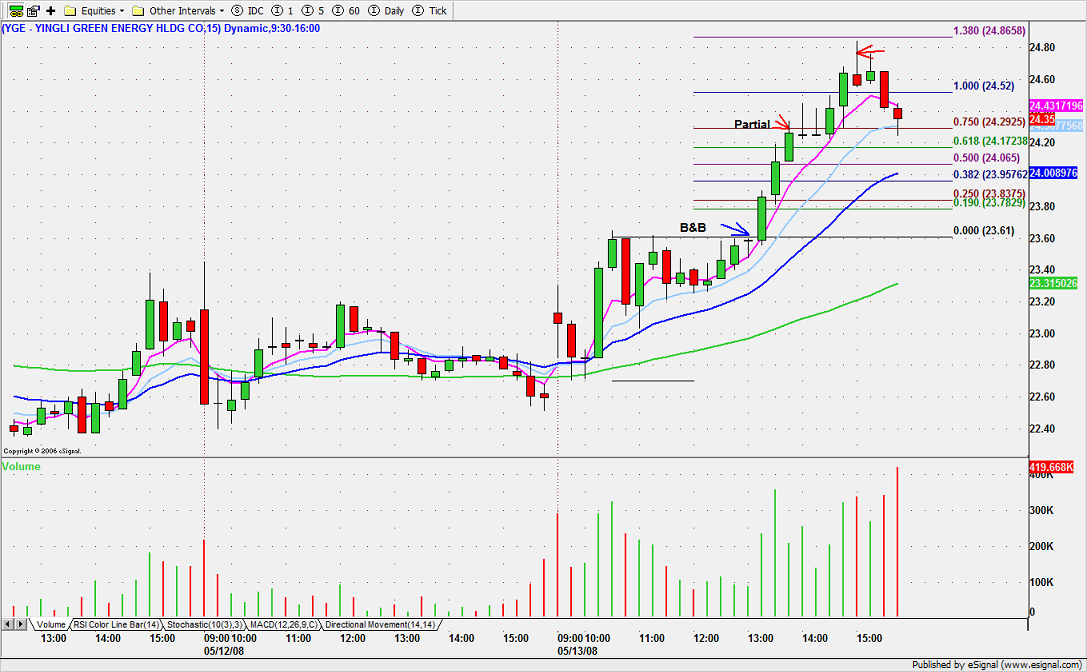Image resolution: width=1087 pixels, height=672 pixels.
Task: Select the B&B annotation text
Action: (x=693, y=227)
